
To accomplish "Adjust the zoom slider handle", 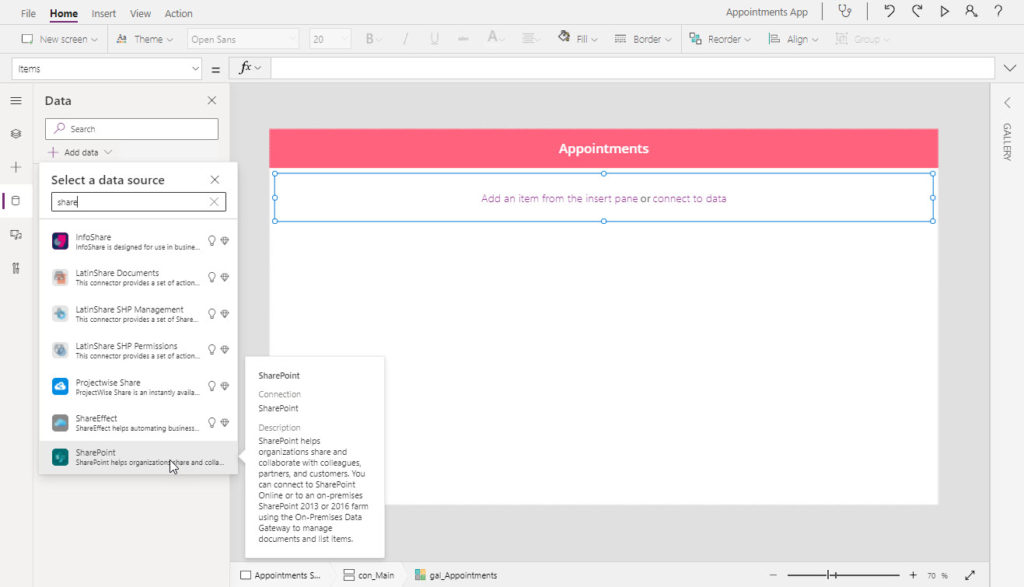I will (x=828, y=575).
